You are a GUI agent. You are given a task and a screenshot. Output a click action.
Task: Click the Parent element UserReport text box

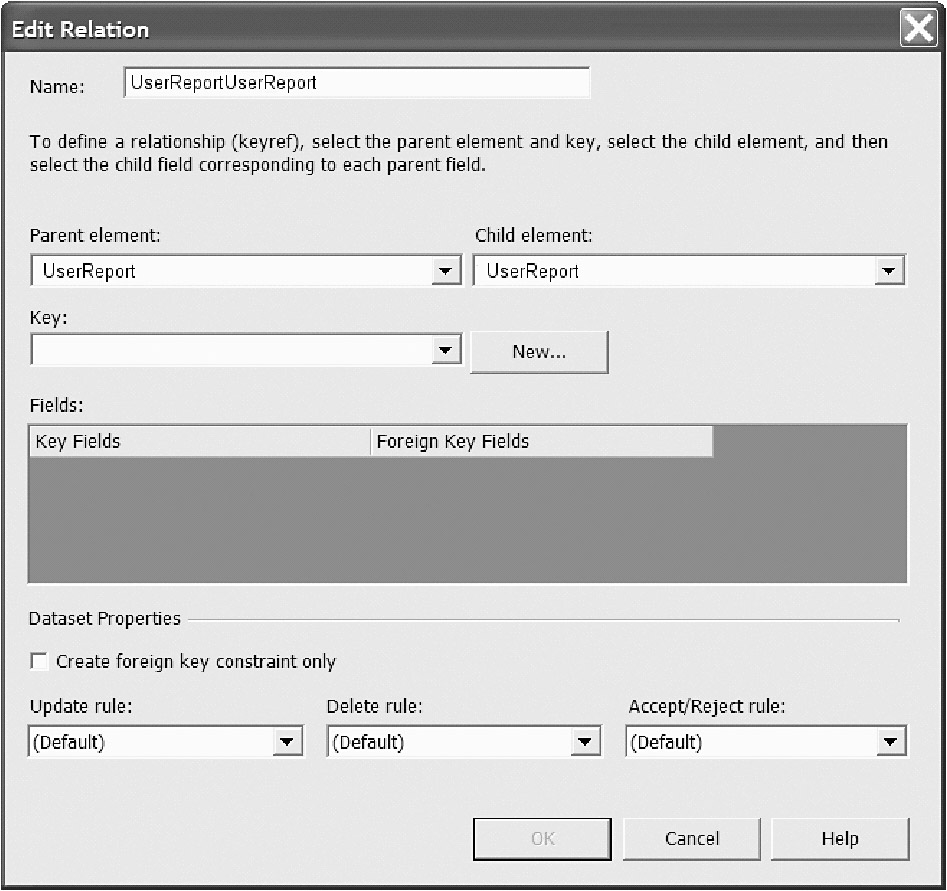coord(230,271)
